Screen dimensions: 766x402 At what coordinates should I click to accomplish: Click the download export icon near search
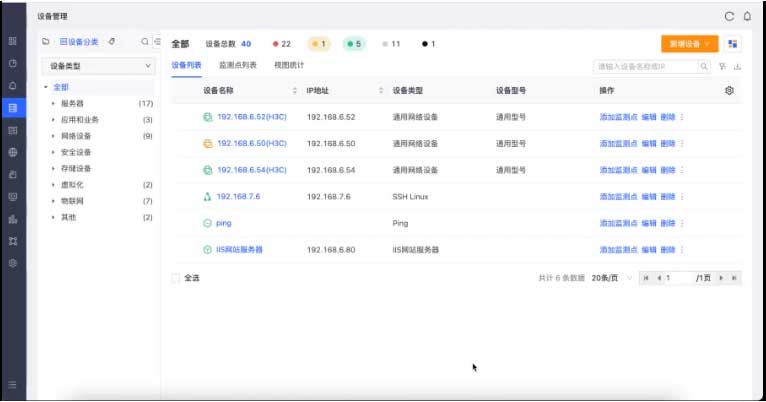[x=737, y=66]
